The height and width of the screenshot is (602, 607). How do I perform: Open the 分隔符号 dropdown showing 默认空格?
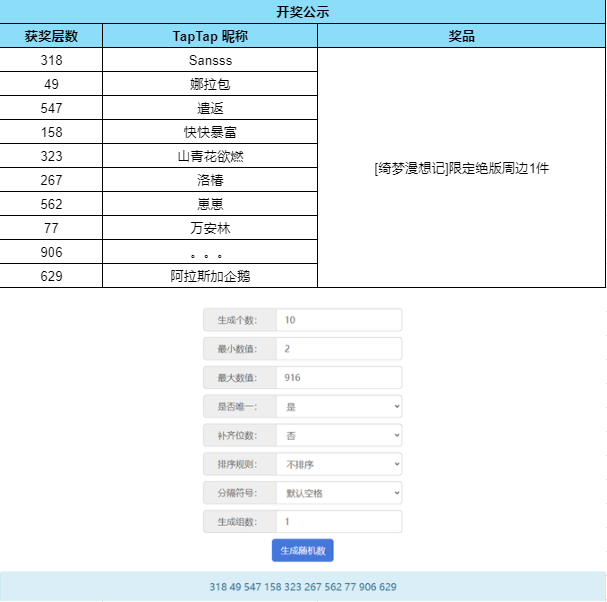pos(339,493)
